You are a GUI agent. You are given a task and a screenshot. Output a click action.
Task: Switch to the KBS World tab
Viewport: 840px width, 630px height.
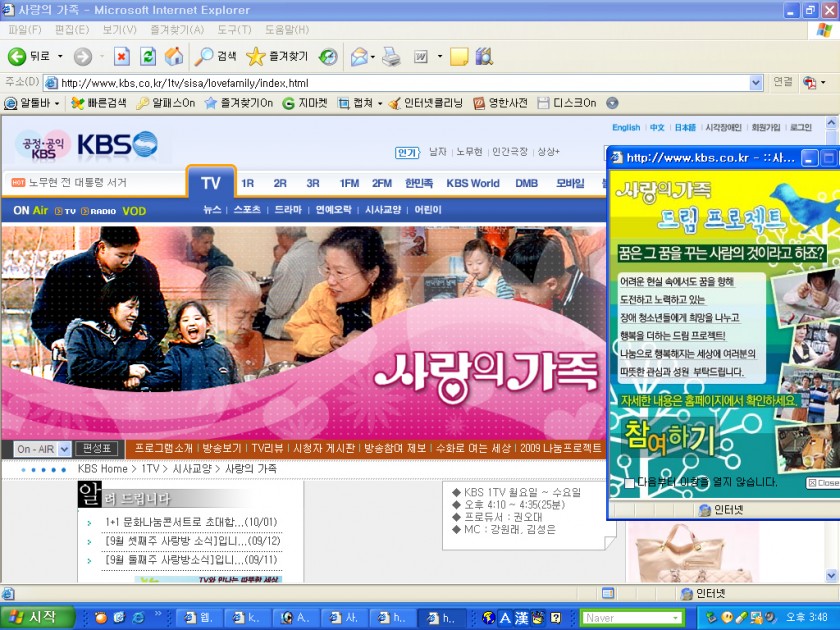coord(472,183)
